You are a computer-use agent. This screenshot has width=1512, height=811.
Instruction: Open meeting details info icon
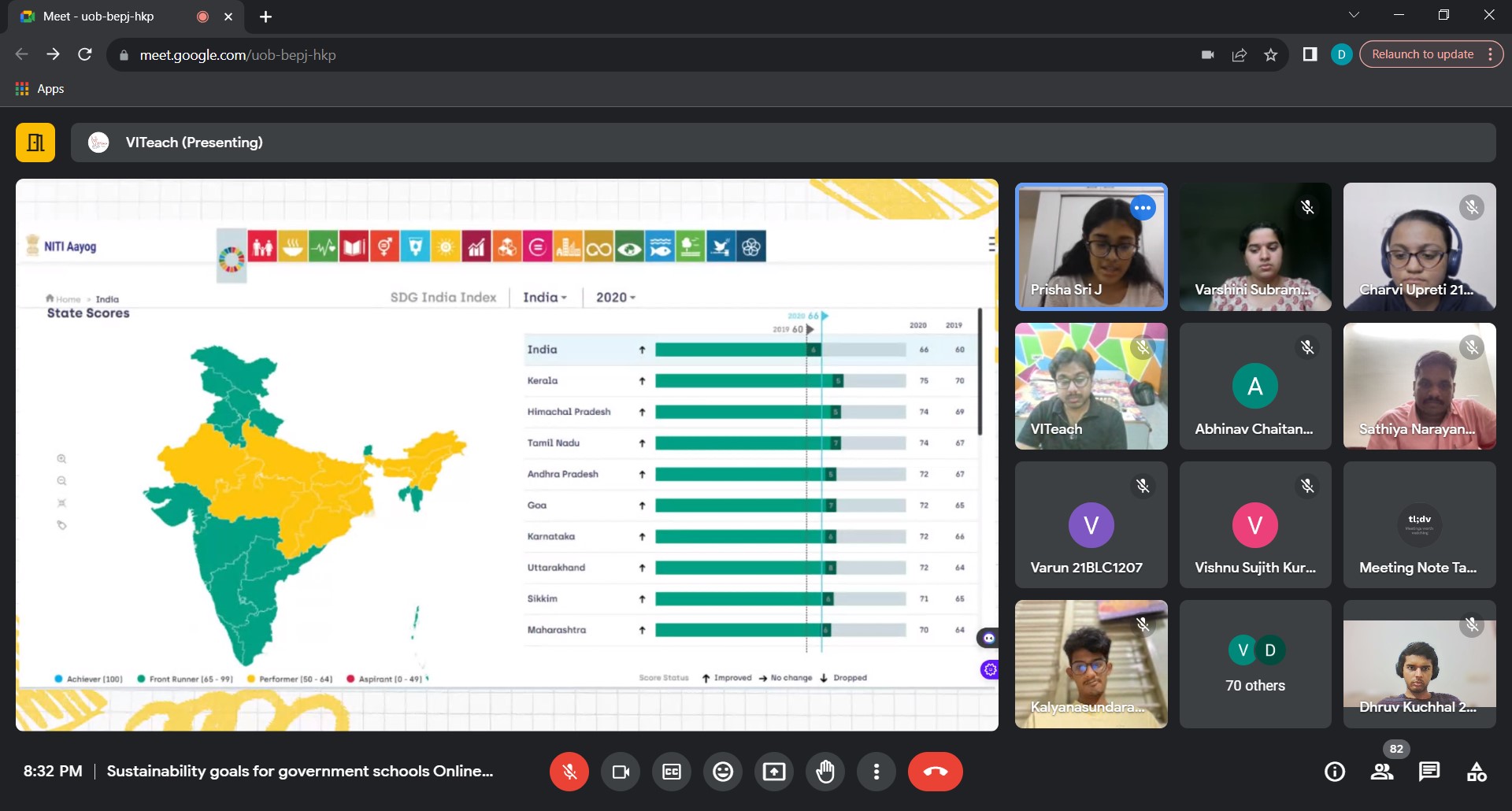[1335, 772]
